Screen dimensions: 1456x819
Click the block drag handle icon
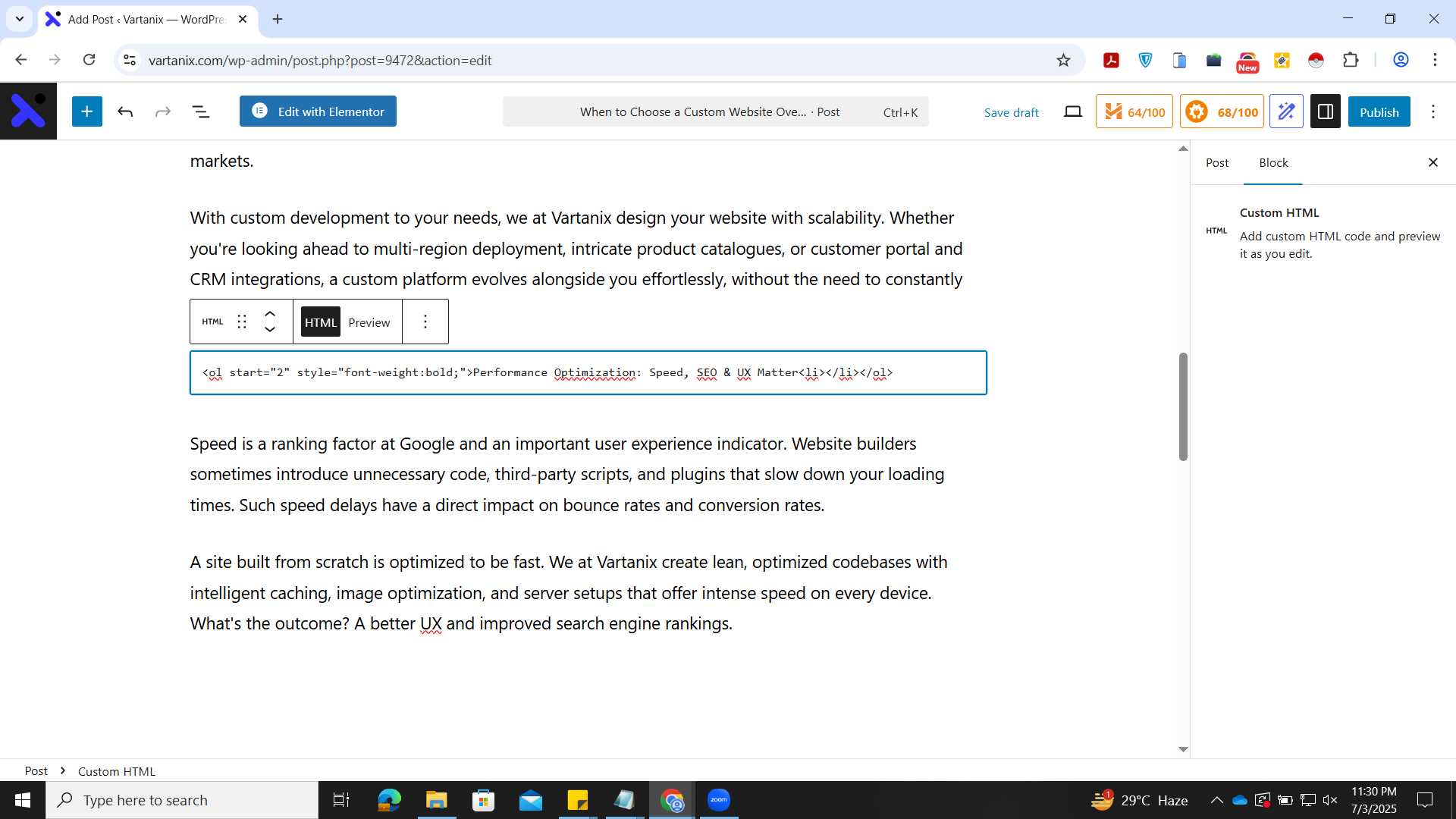(242, 322)
